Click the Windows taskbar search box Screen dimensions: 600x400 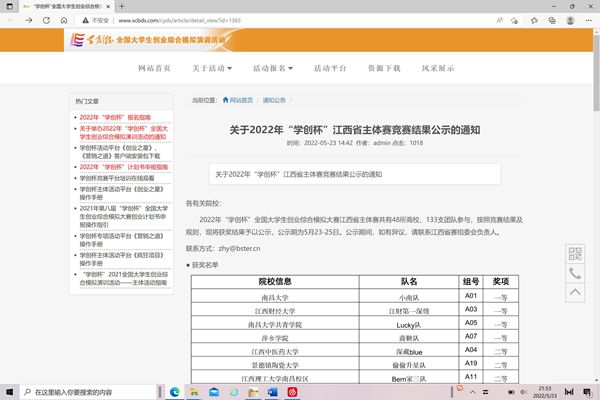coord(89,392)
